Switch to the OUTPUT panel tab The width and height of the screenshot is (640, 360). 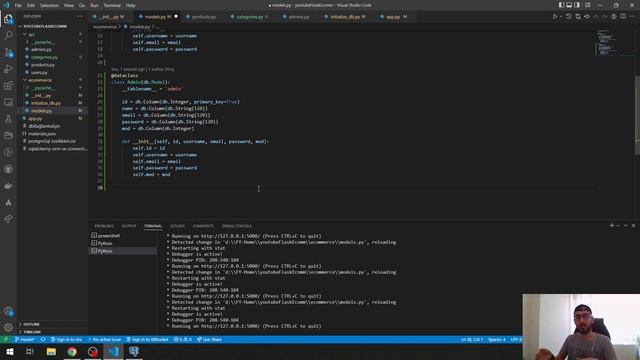129,226
